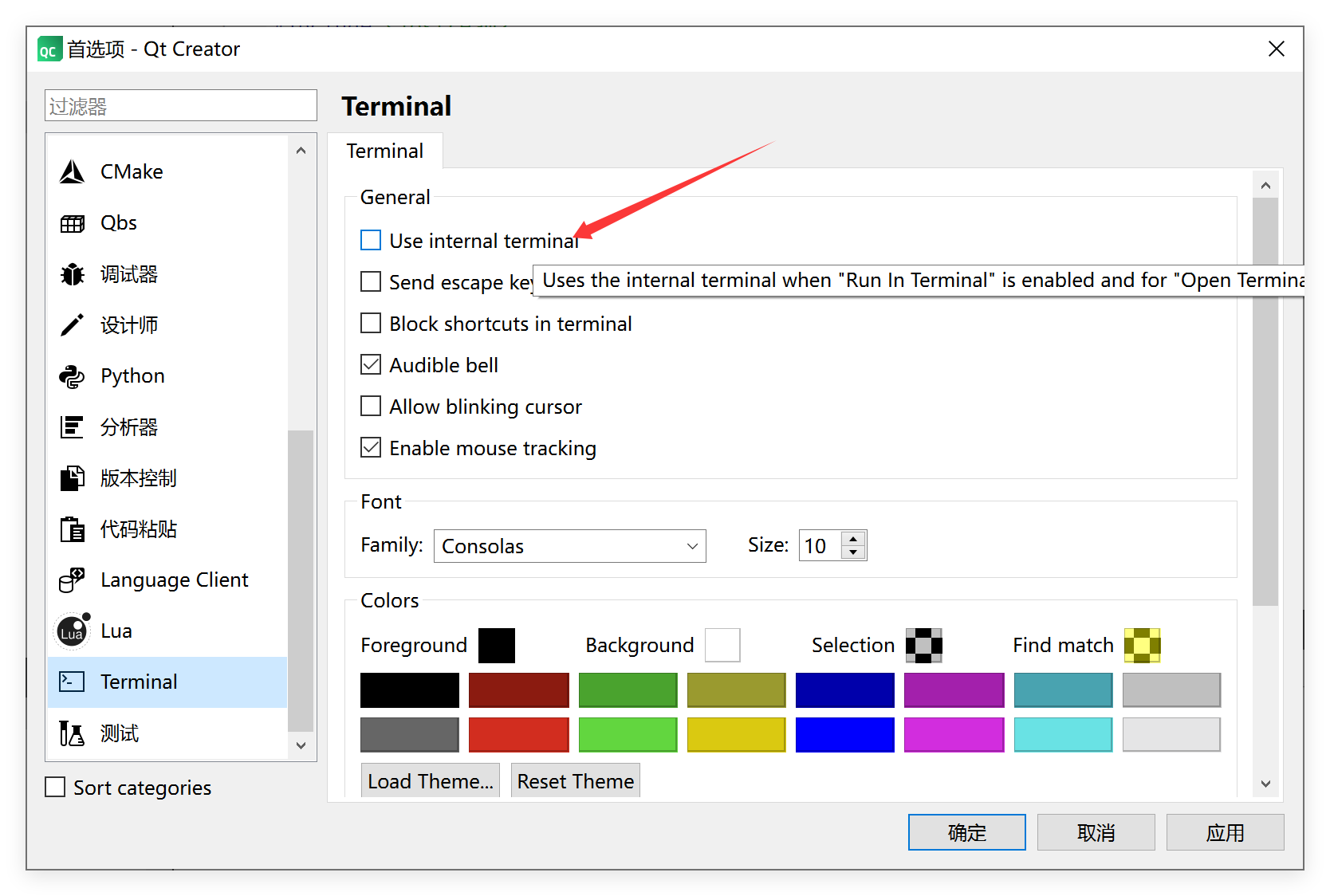
Task: Click the Lua logo icon
Action: pyautogui.click(x=72, y=631)
